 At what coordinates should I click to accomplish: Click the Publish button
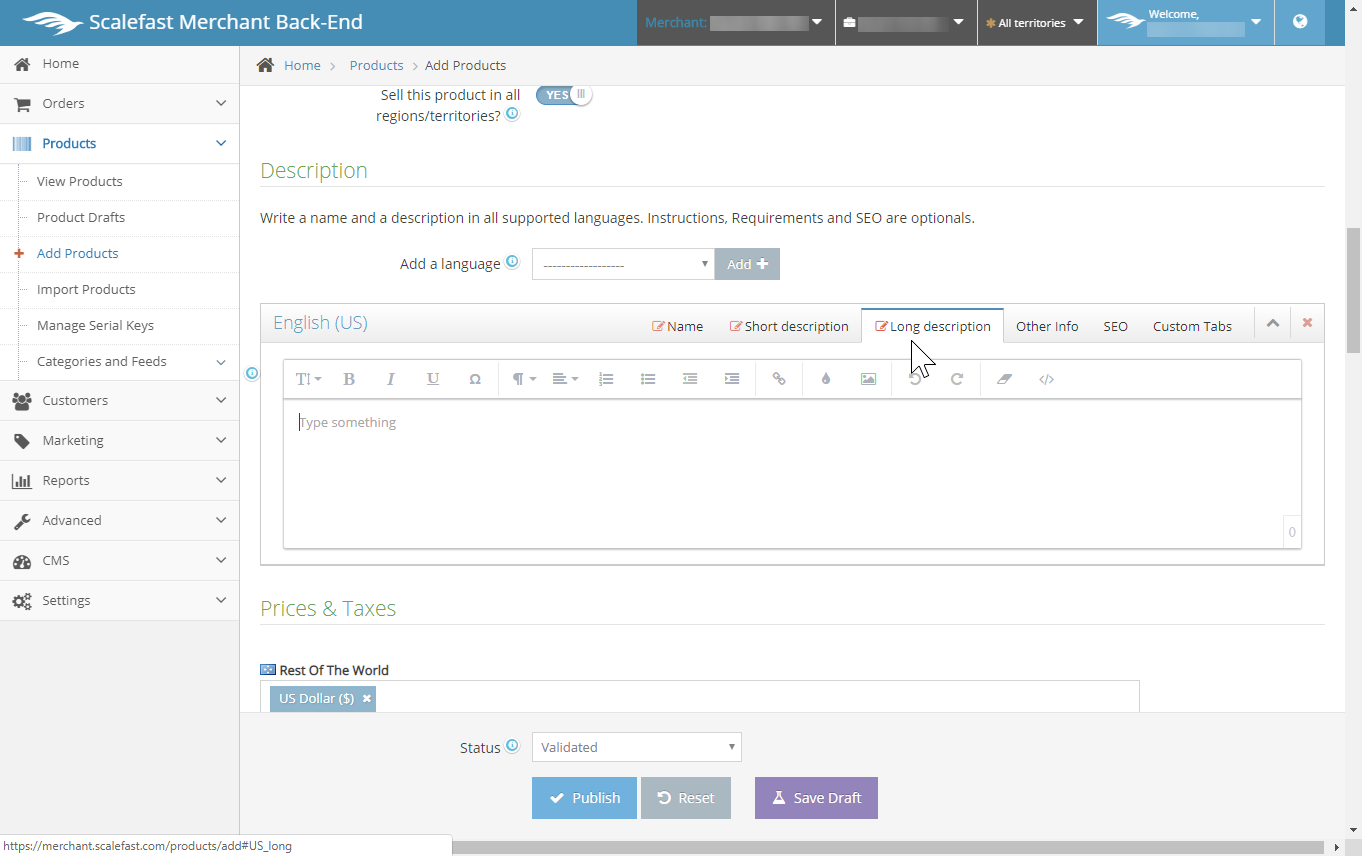tap(584, 798)
